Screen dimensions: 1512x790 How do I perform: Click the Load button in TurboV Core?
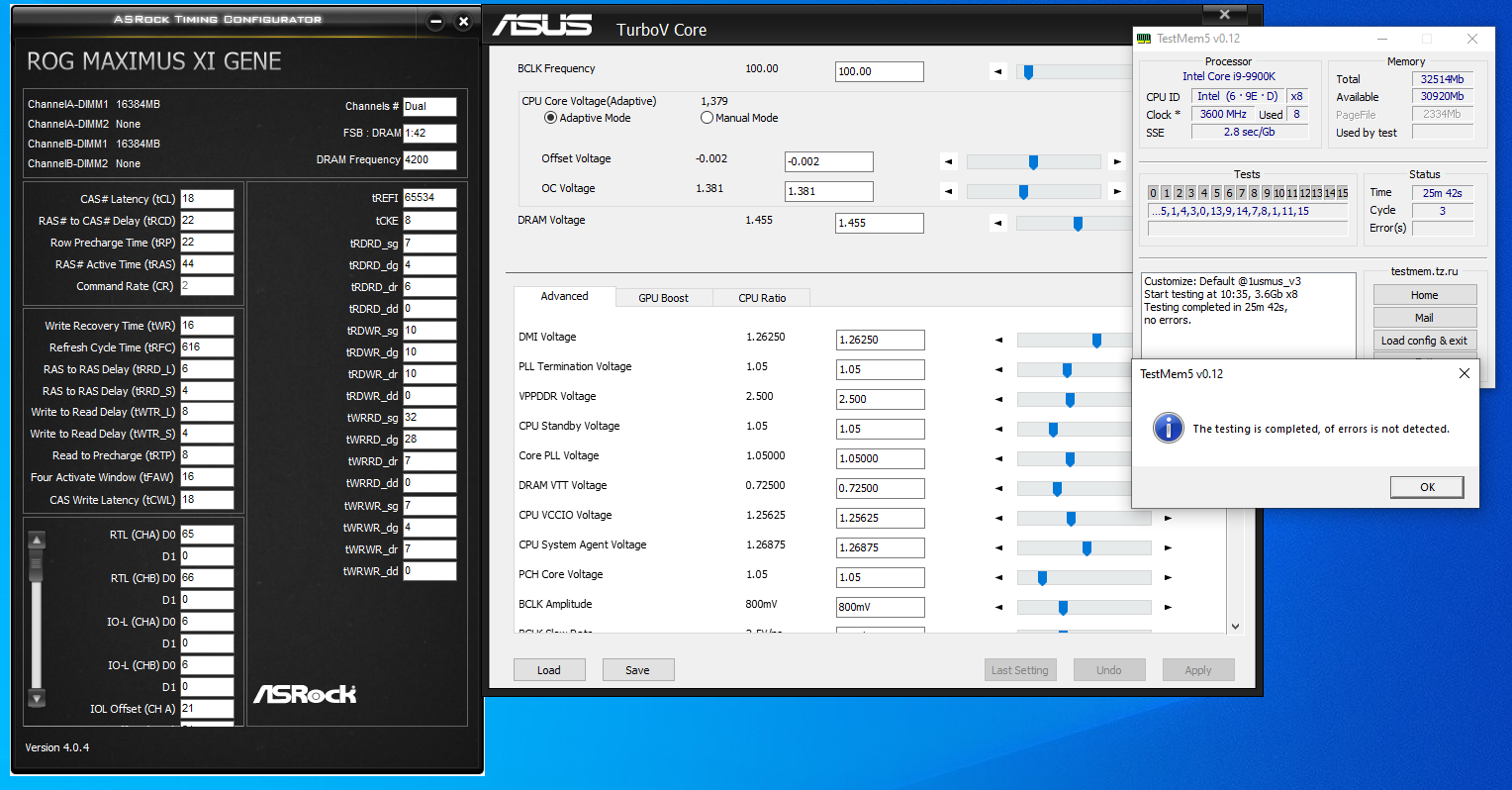(549, 670)
